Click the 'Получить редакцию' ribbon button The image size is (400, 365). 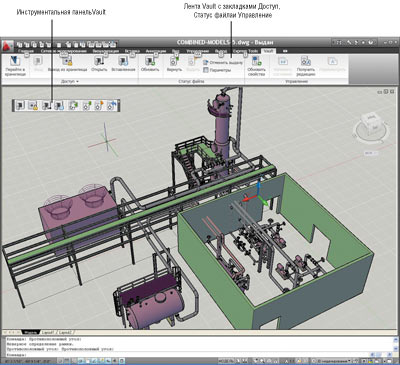coord(306,66)
